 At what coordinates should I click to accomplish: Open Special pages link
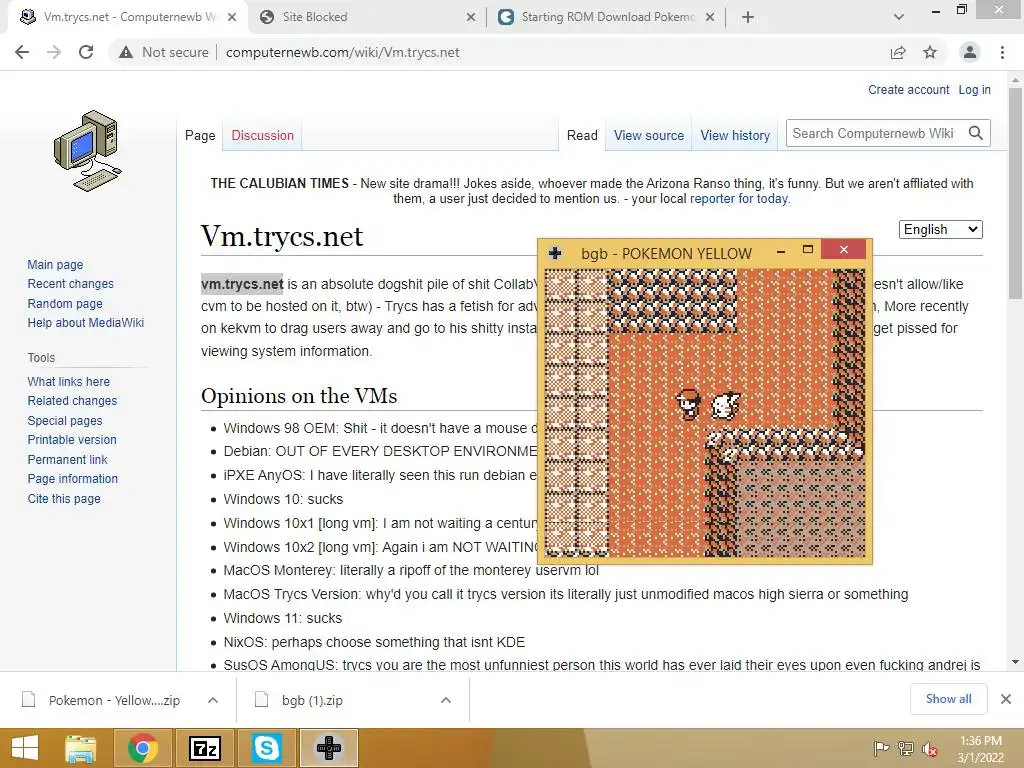click(x=65, y=421)
